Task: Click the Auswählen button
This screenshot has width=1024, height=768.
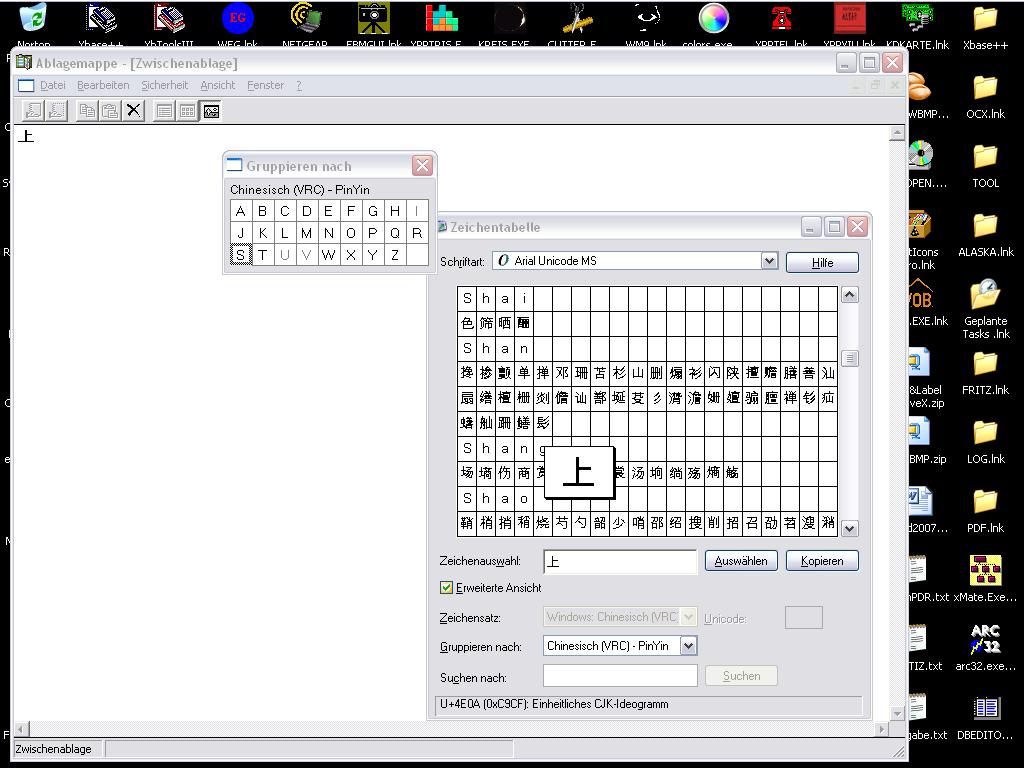Action: [x=740, y=560]
